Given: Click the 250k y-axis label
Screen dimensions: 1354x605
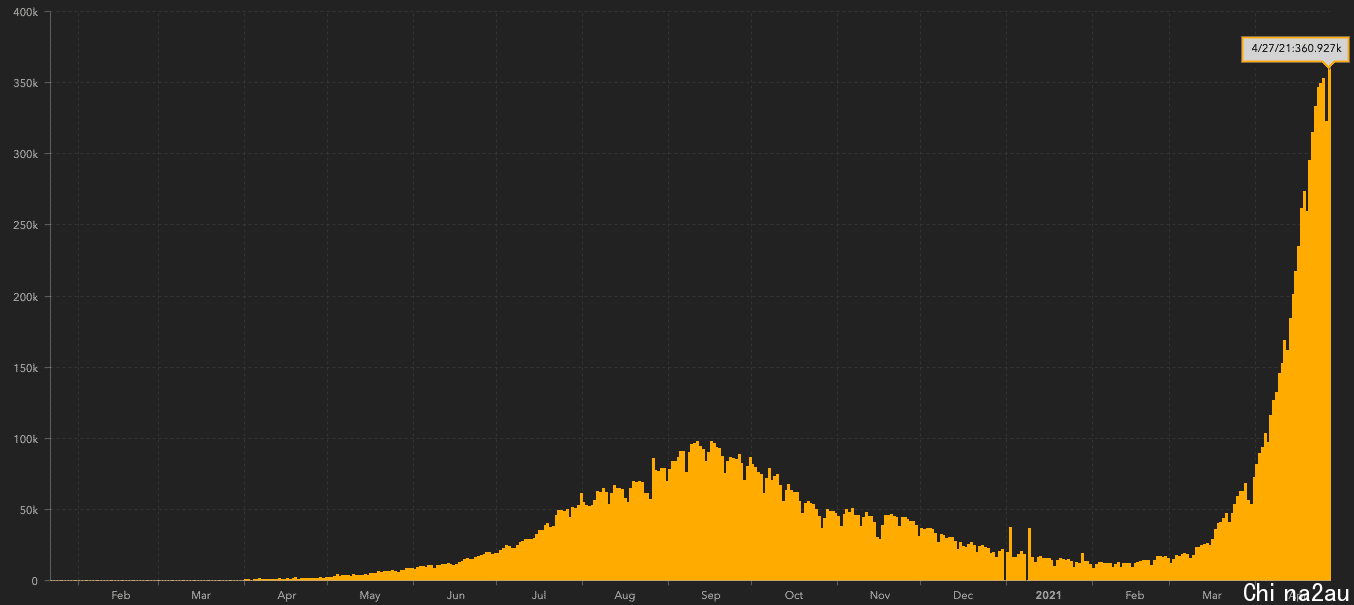Looking at the screenshot, I should pyautogui.click(x=26, y=225).
